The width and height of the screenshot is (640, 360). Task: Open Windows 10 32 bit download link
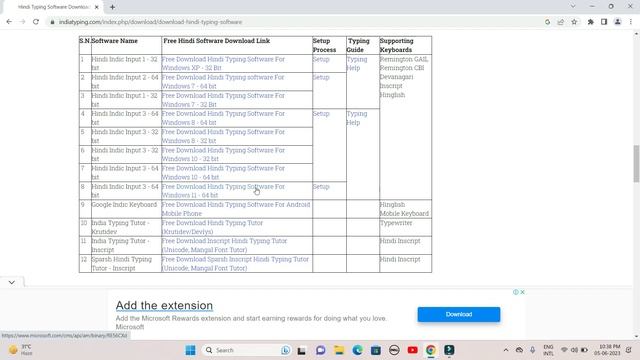coord(223,154)
